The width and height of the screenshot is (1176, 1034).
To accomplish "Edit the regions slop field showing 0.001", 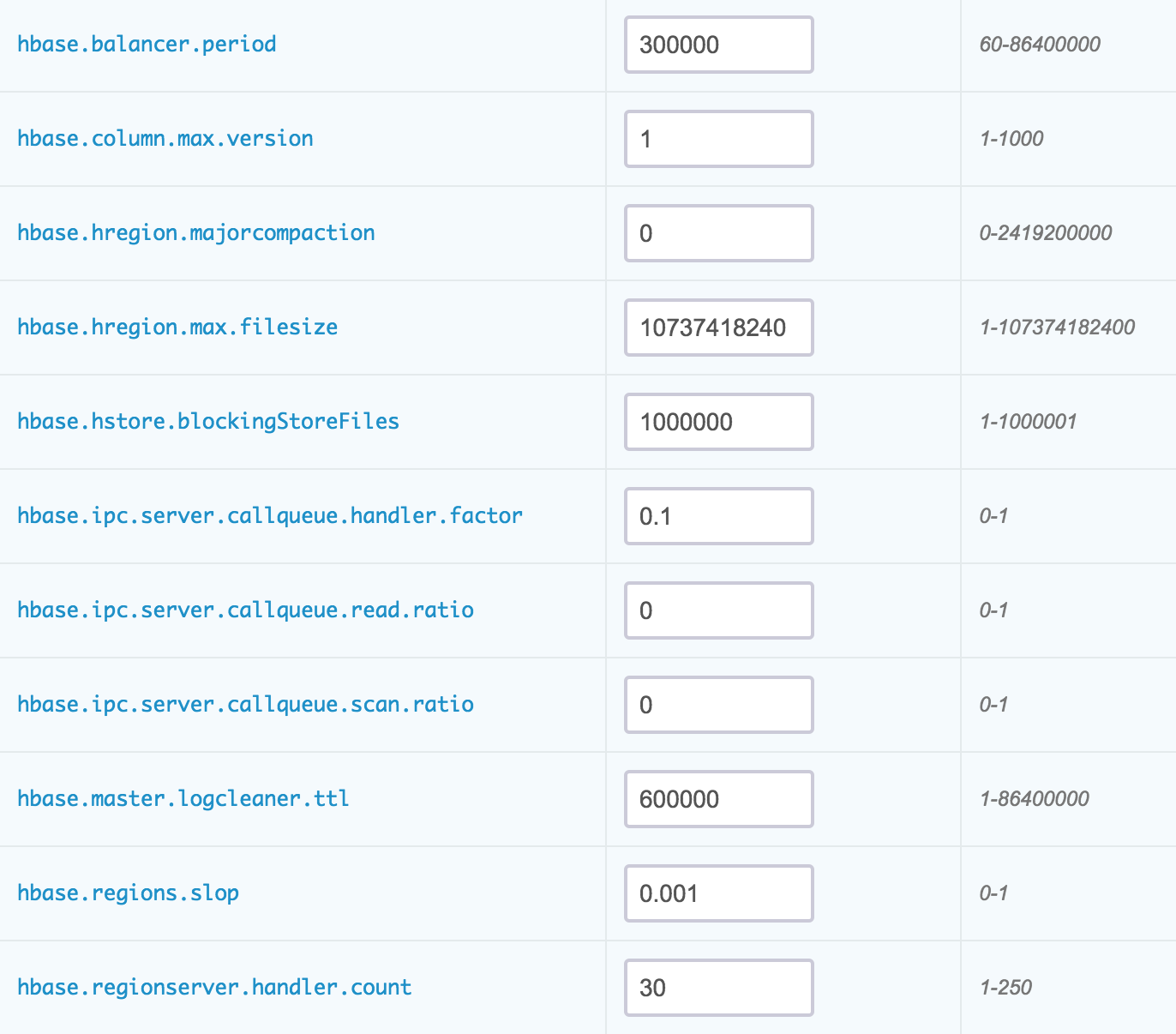I will 718,893.
